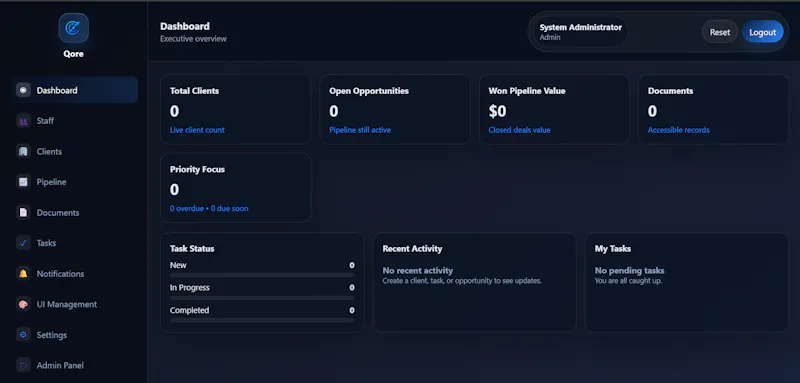Click the 'Executive overview' subtitle
This screenshot has width=800, height=383.
click(x=193, y=39)
